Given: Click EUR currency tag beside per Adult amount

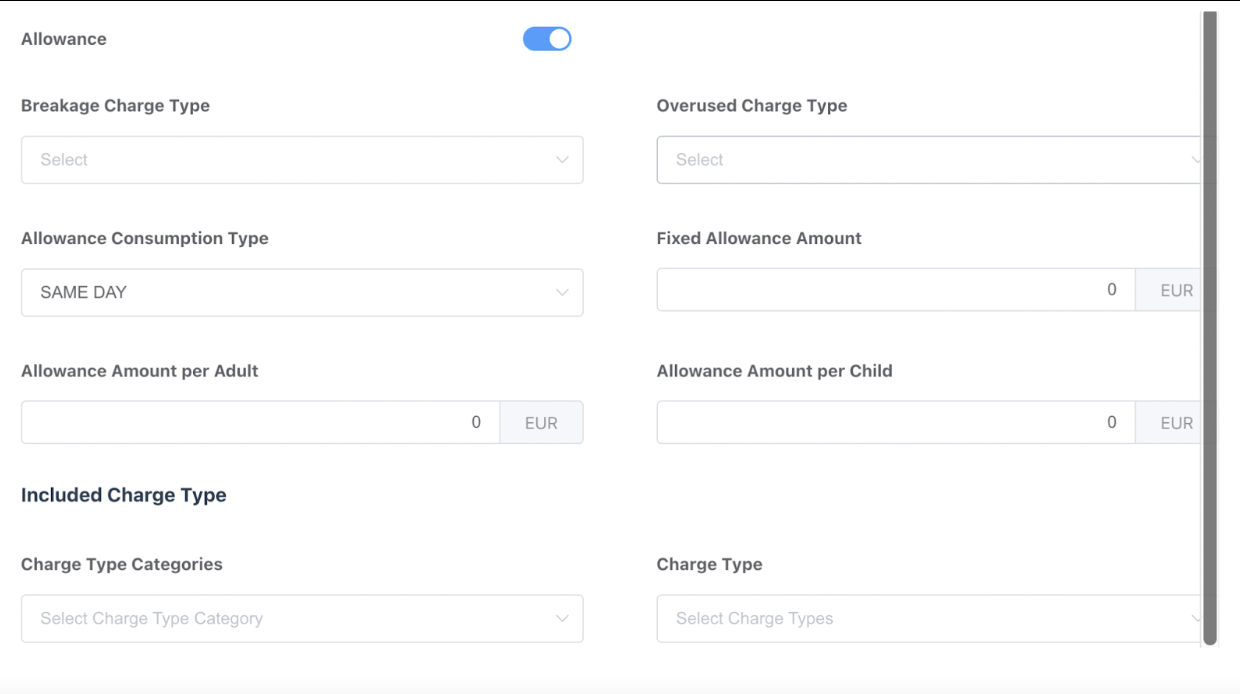Looking at the screenshot, I should [x=541, y=423].
